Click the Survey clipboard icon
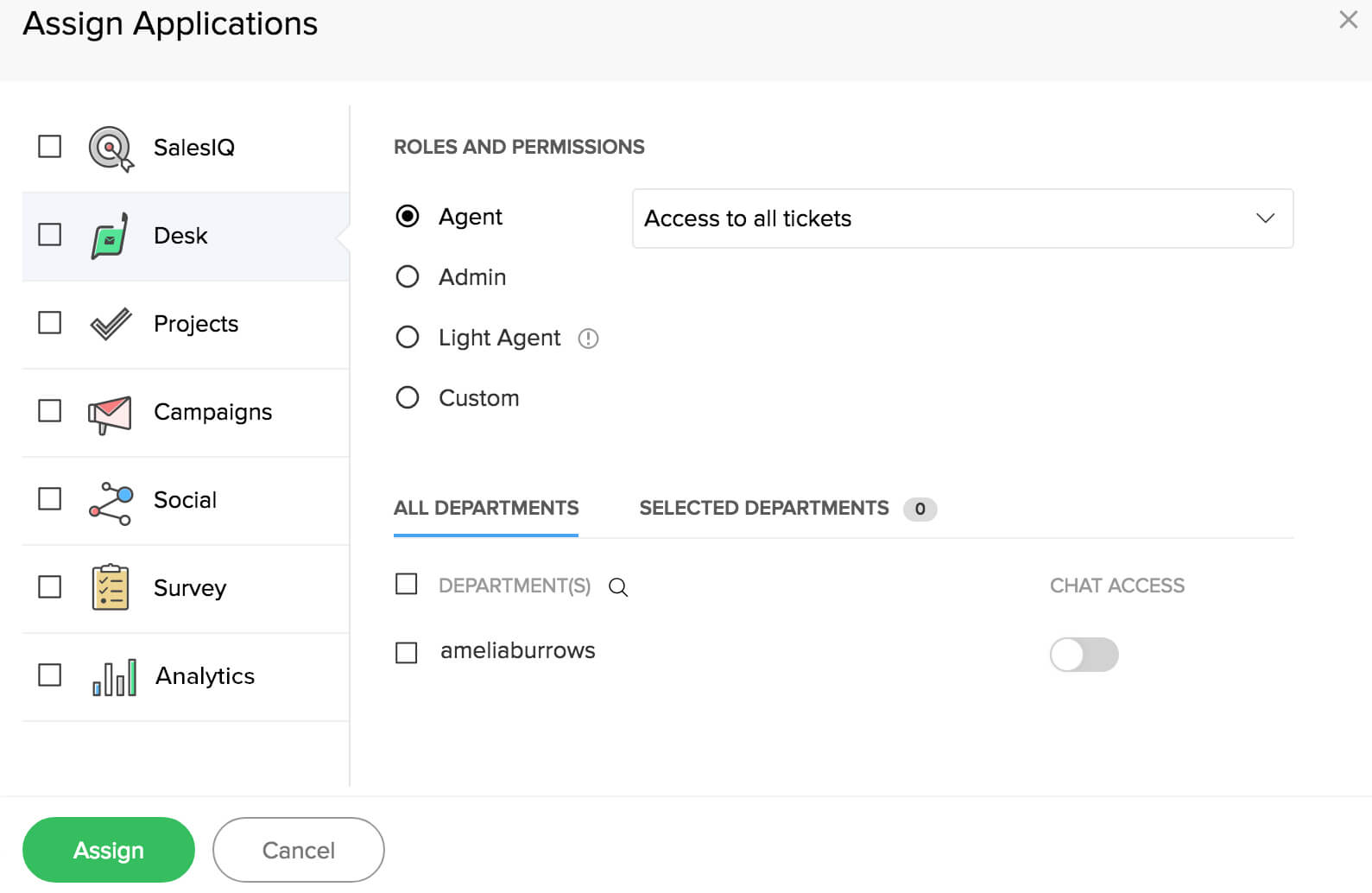Viewport: 1372px width, 893px height. 111,587
